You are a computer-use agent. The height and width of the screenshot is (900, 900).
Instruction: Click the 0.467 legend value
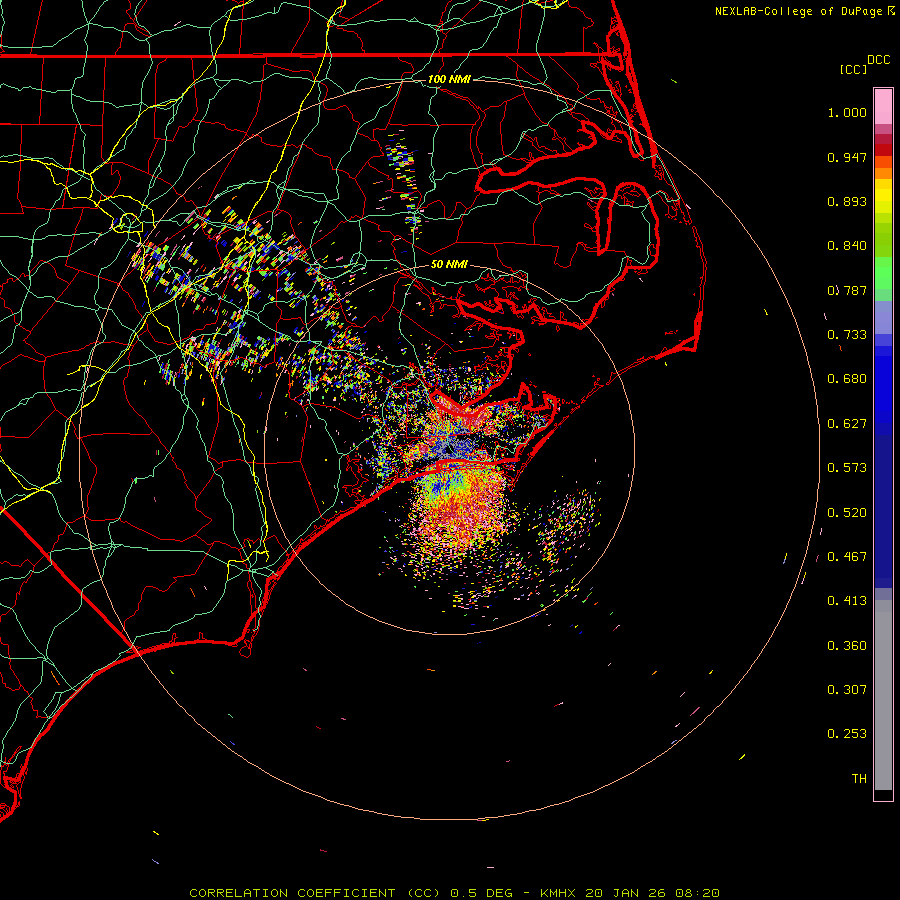click(847, 557)
